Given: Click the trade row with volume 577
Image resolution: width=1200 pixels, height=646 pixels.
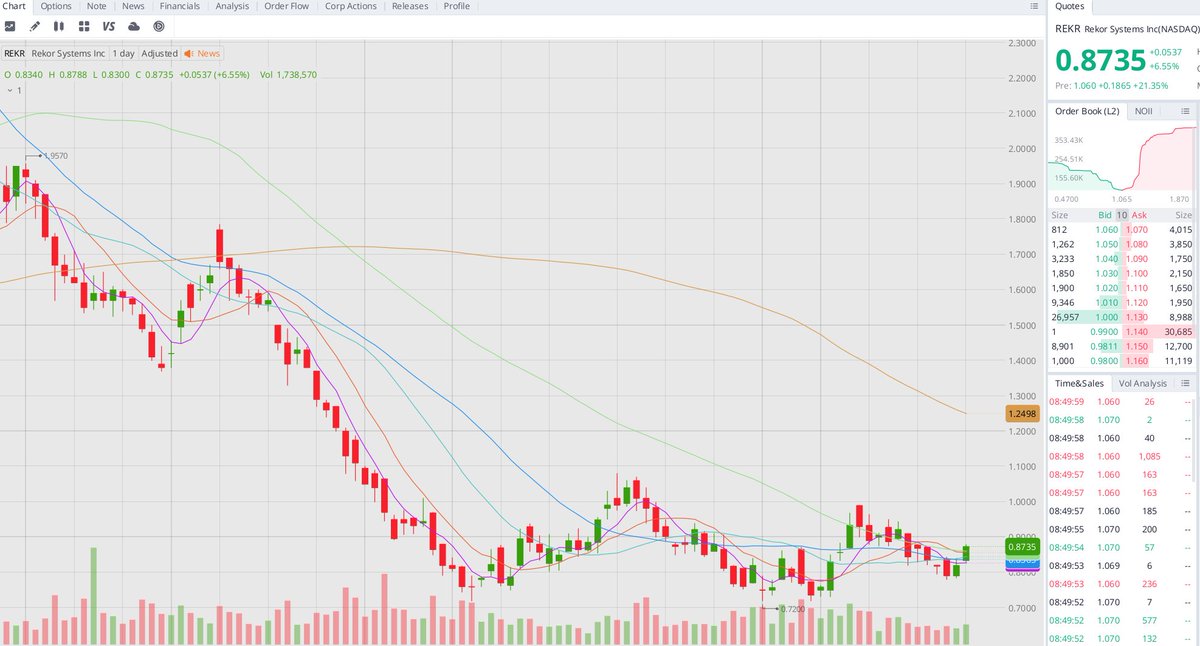Looking at the screenshot, I should 1122,620.
